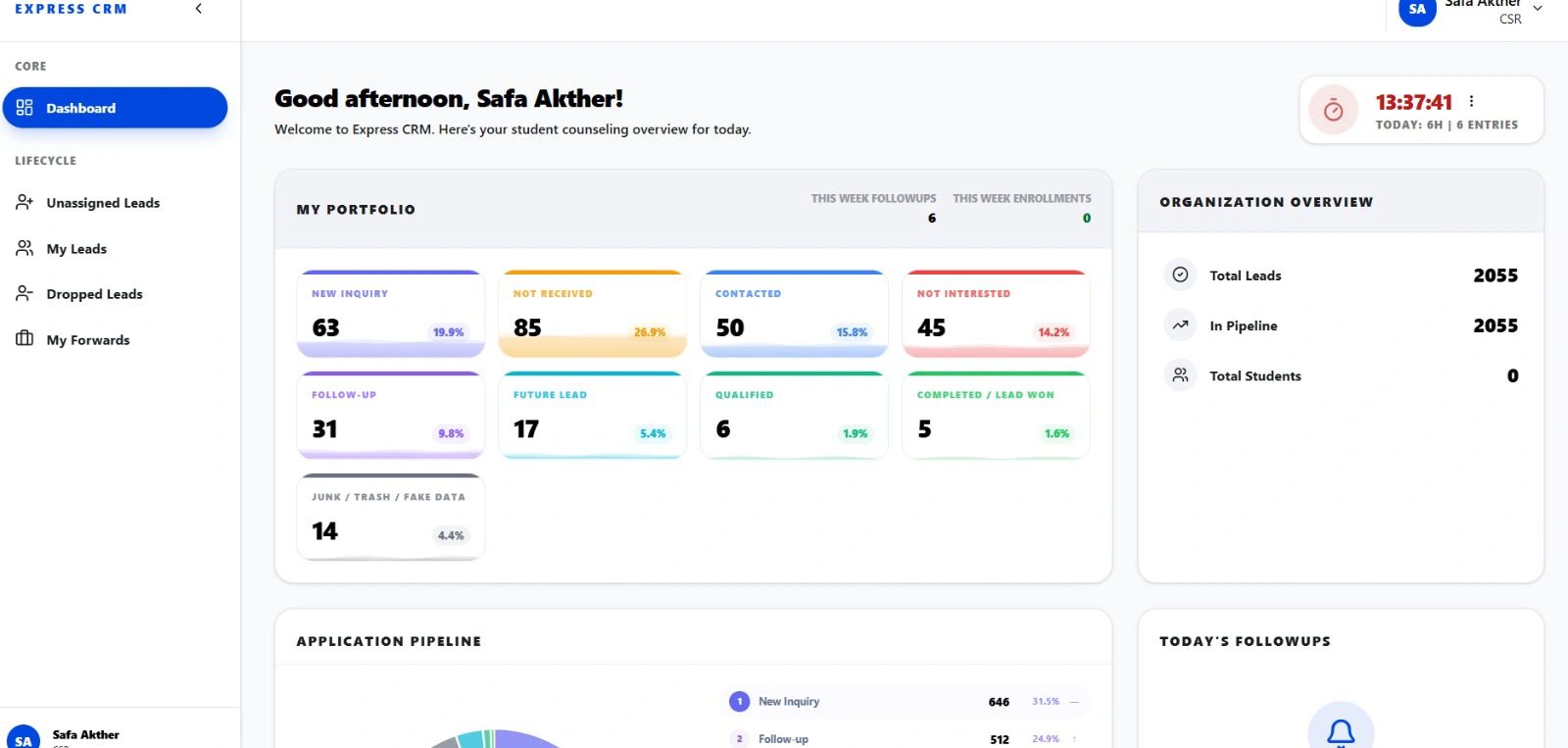Click the 9.8% badge on Follow-up
Screen dimensions: 1568x748
pyautogui.click(x=451, y=433)
